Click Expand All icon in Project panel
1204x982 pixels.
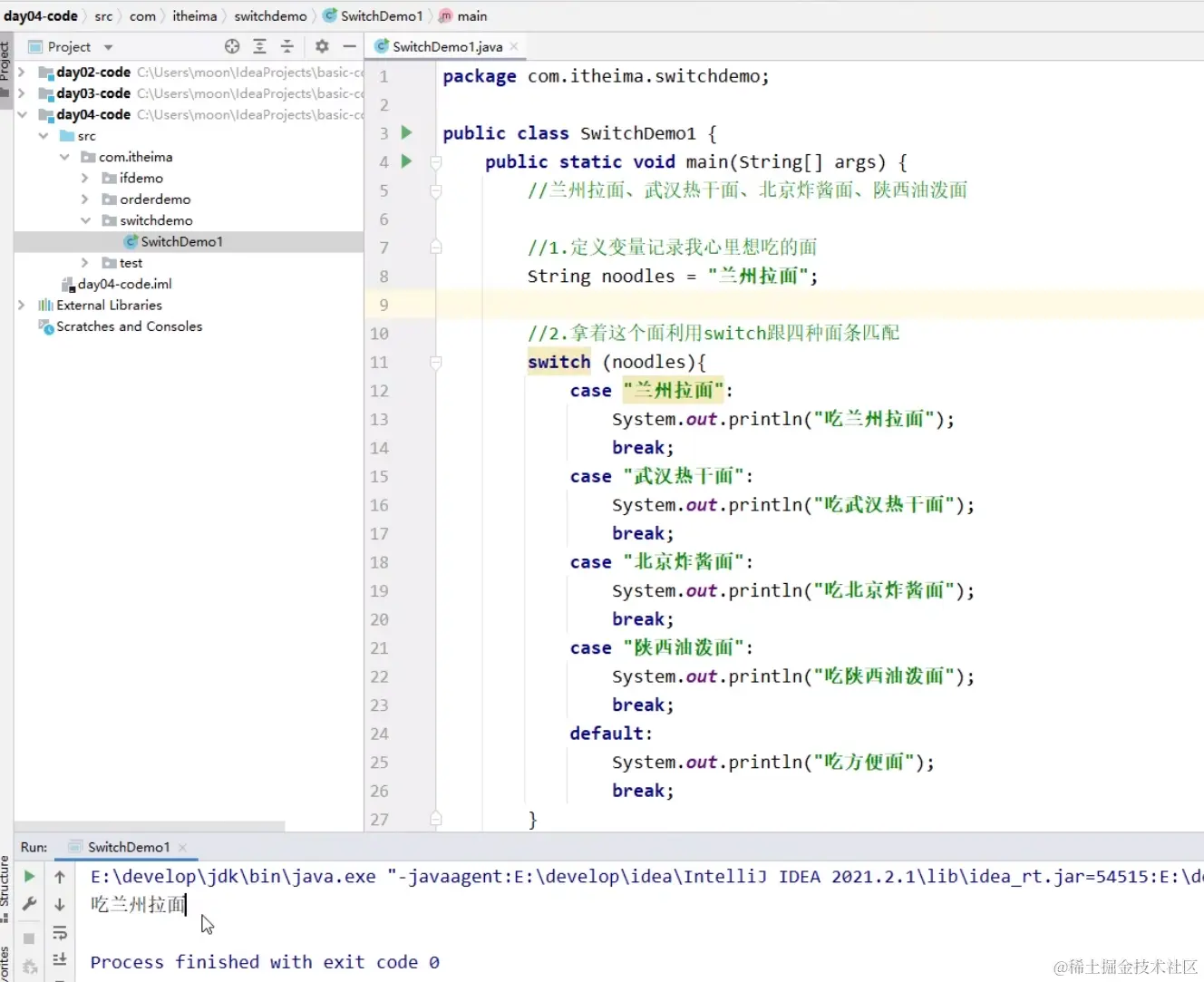click(x=260, y=46)
